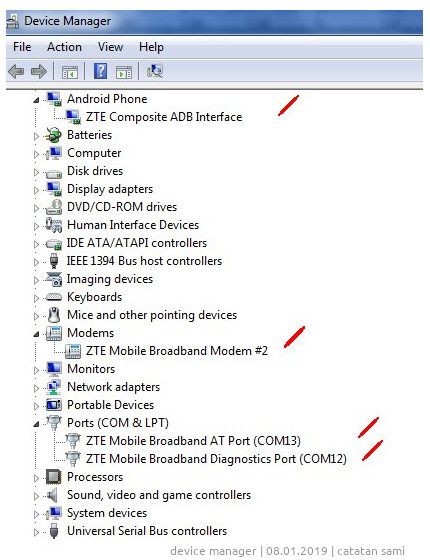Expand the DVD/CD-ROM drives arrow
The height and width of the screenshot is (560, 430).
coord(36,208)
